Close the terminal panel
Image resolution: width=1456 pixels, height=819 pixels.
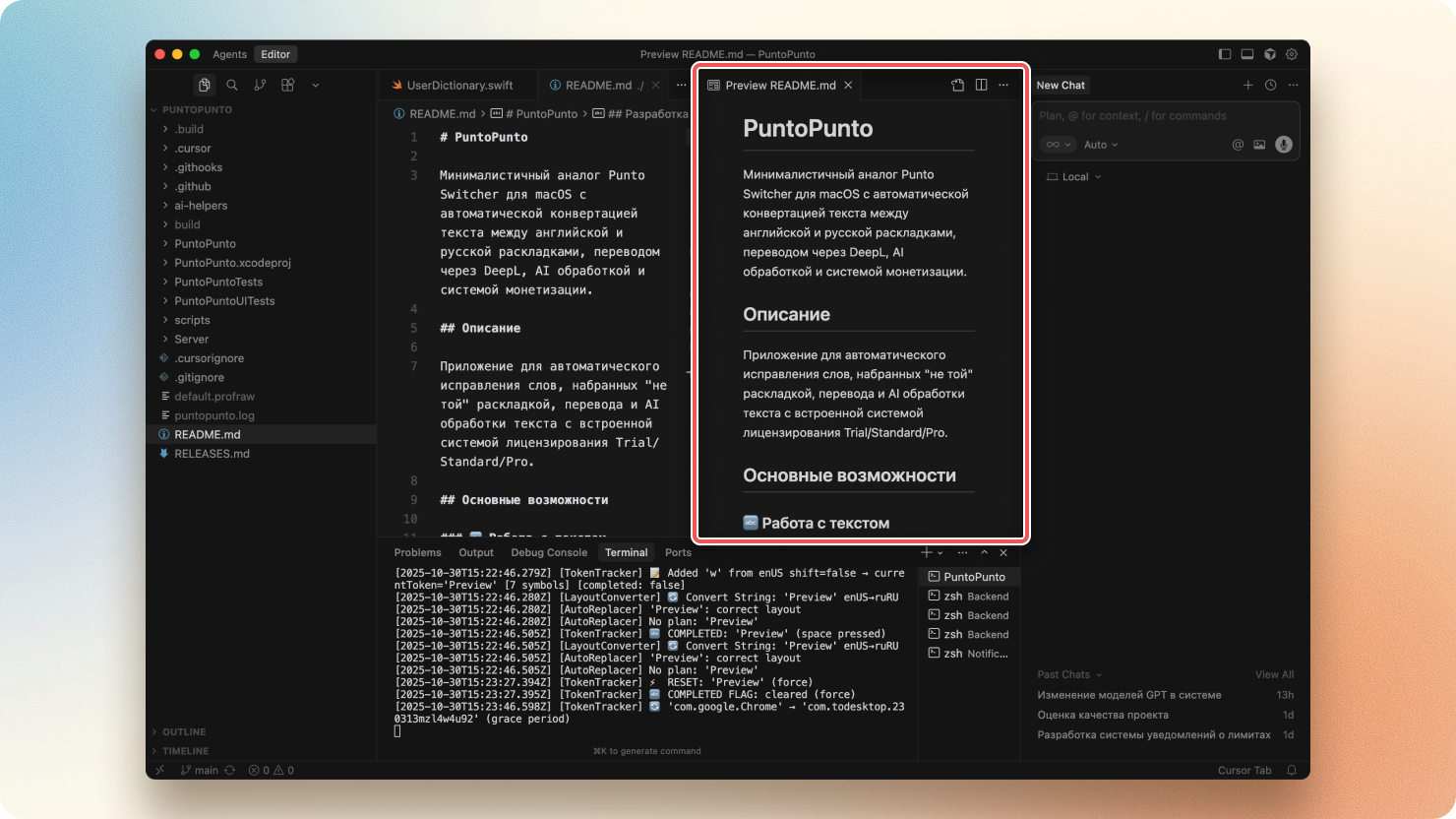1003,553
